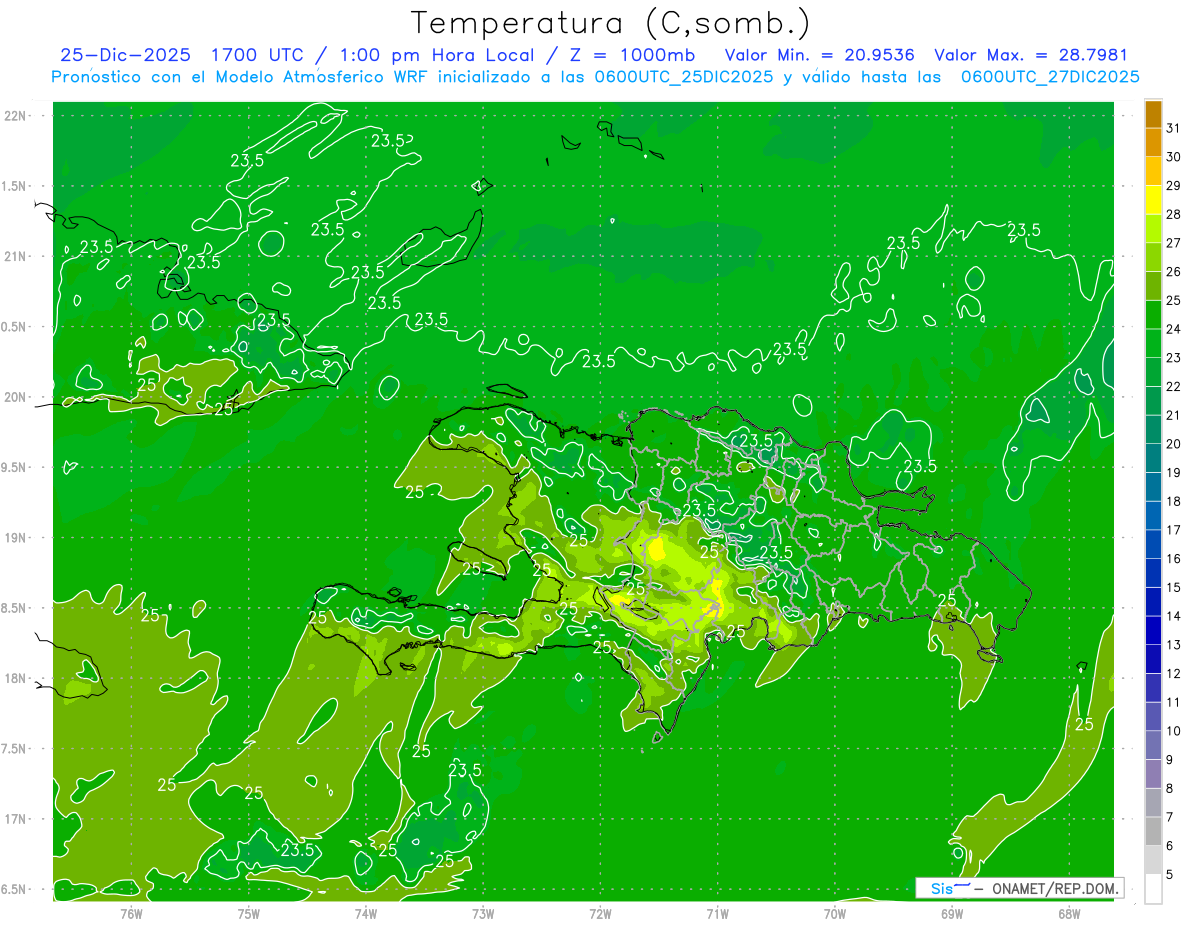1200x927 pixels.
Task: Click the legend number 10
Action: click(x=1174, y=731)
